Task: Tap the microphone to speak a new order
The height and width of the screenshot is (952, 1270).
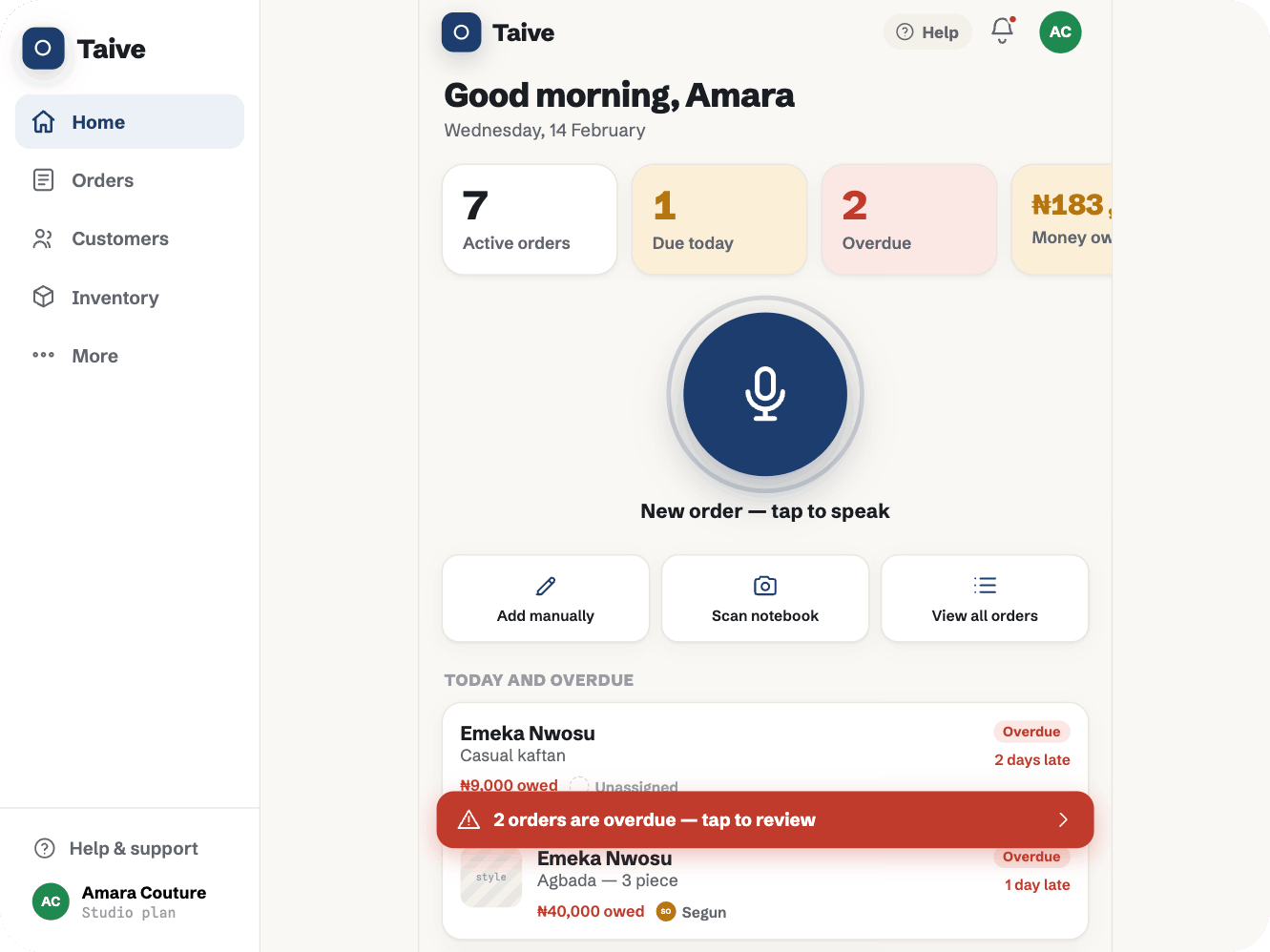Action: [765, 394]
